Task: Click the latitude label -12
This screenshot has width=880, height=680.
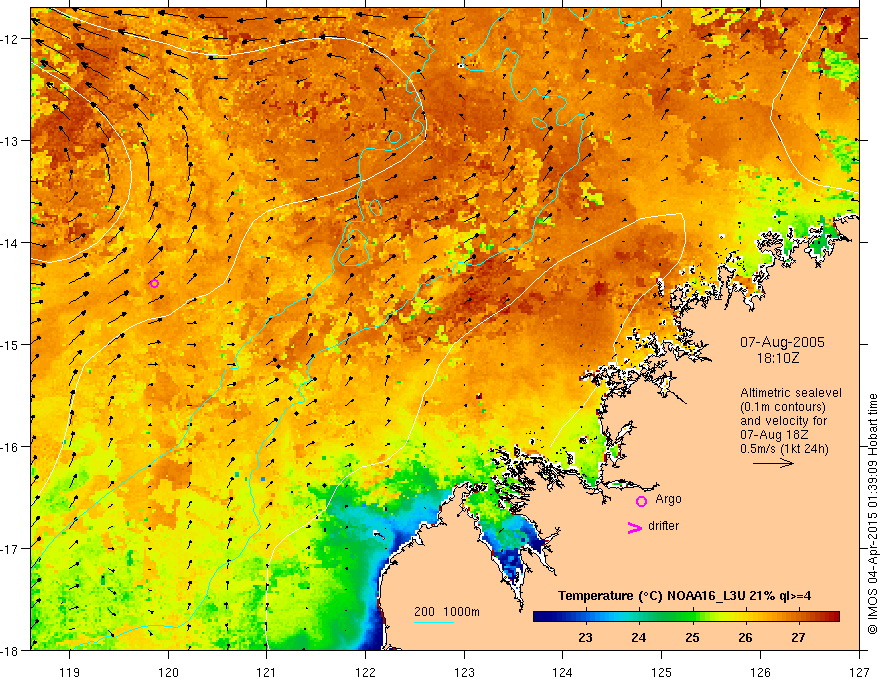Action: click(10, 39)
